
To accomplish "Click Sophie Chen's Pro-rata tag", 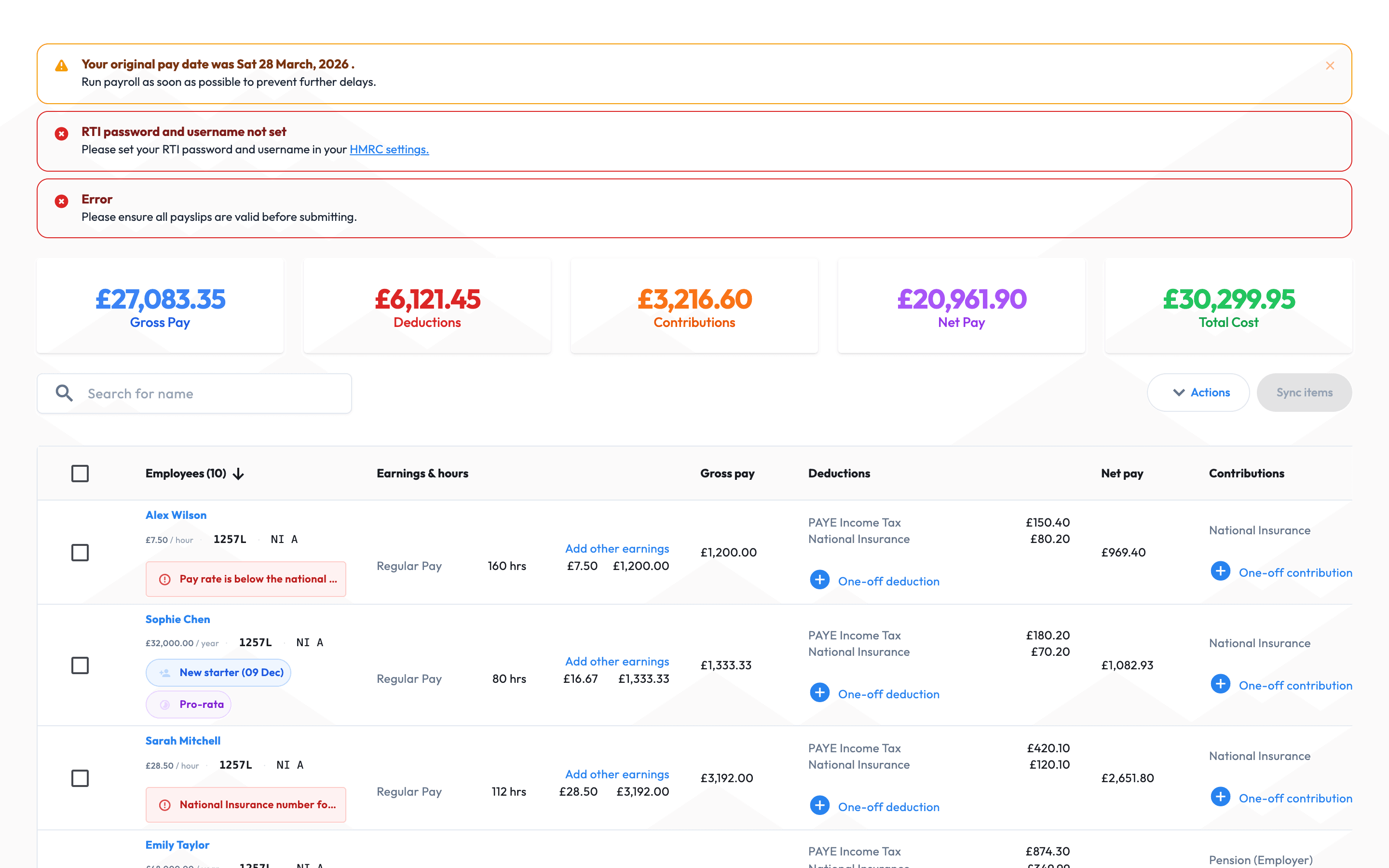I will [x=188, y=705].
